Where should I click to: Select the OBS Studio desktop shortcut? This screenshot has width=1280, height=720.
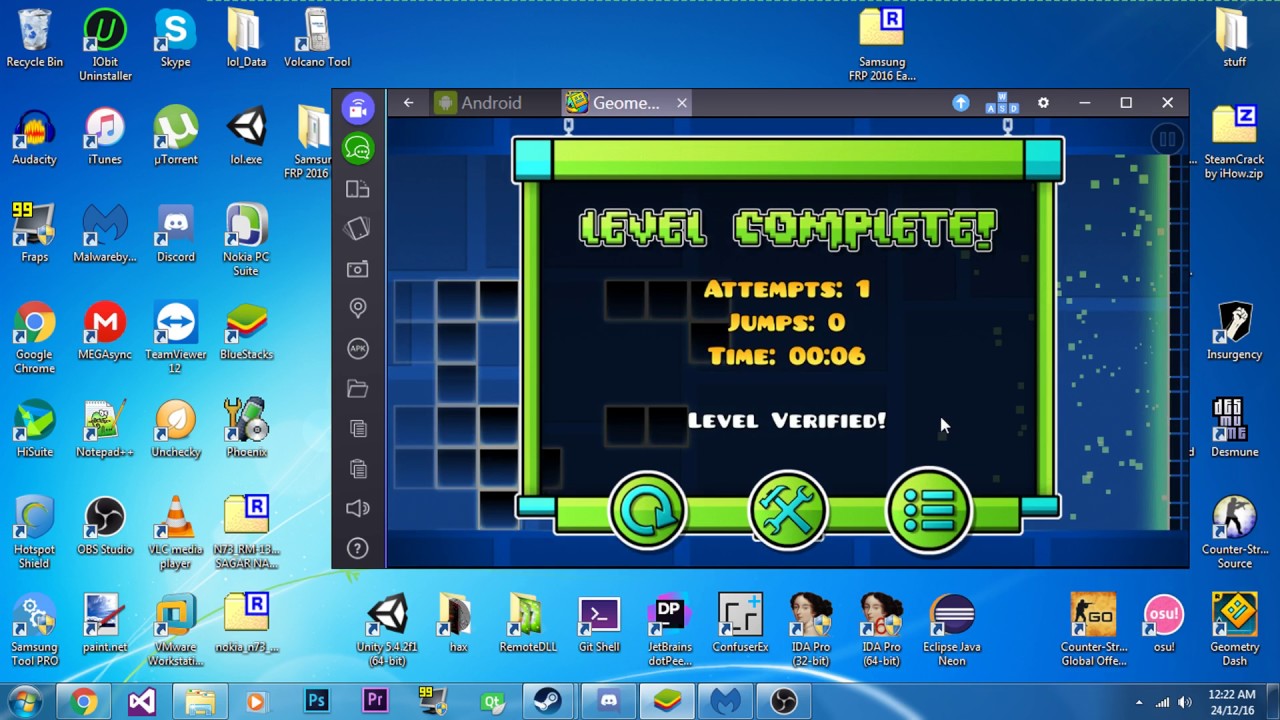point(105,527)
